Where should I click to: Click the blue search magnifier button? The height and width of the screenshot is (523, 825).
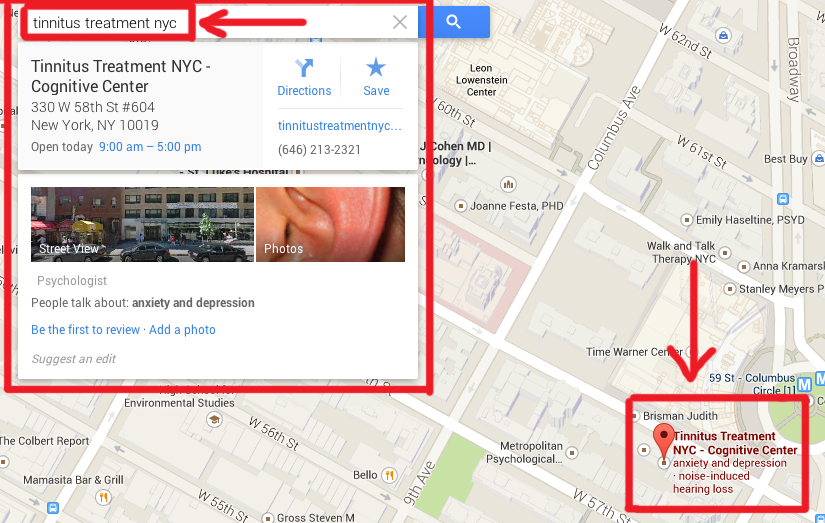[454, 22]
